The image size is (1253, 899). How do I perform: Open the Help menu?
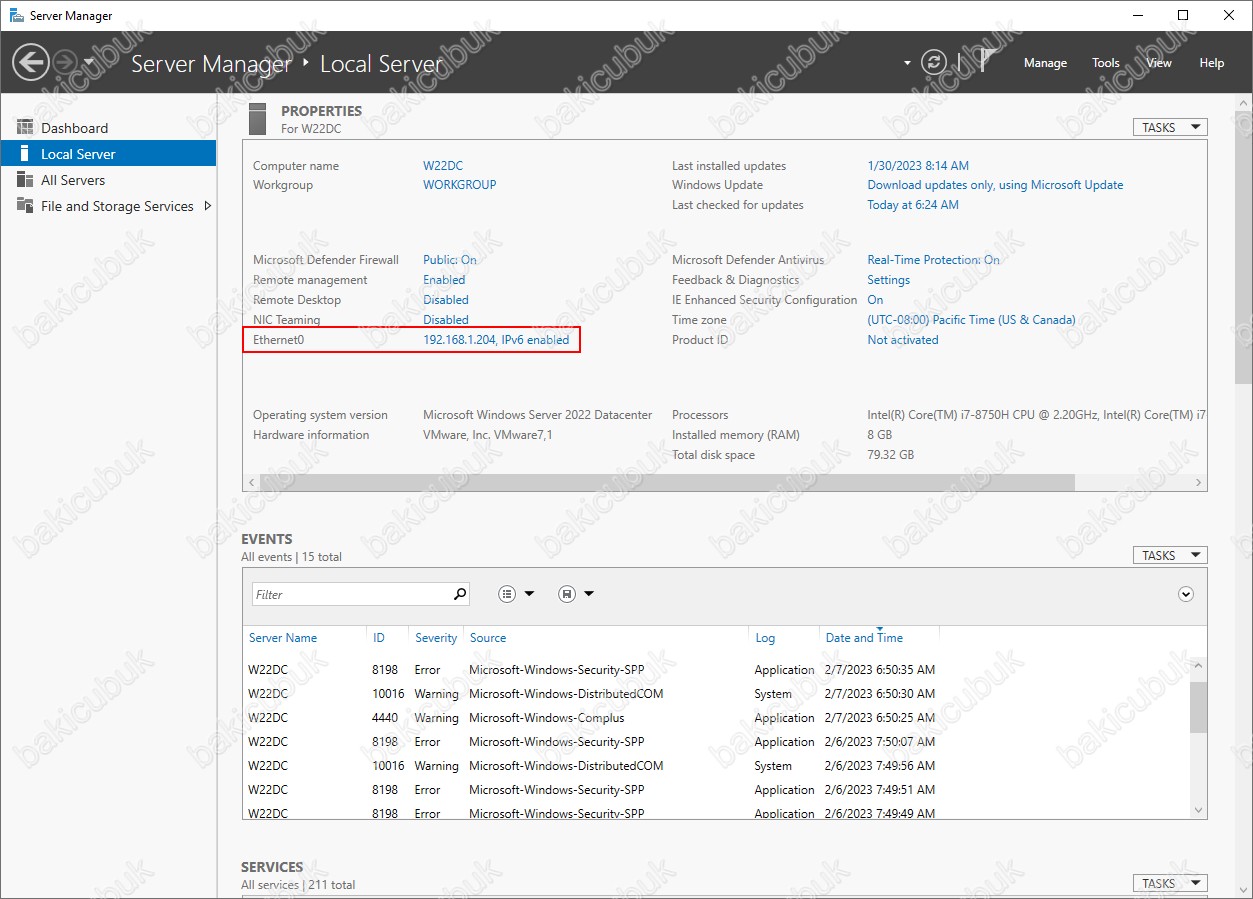[x=1212, y=63]
